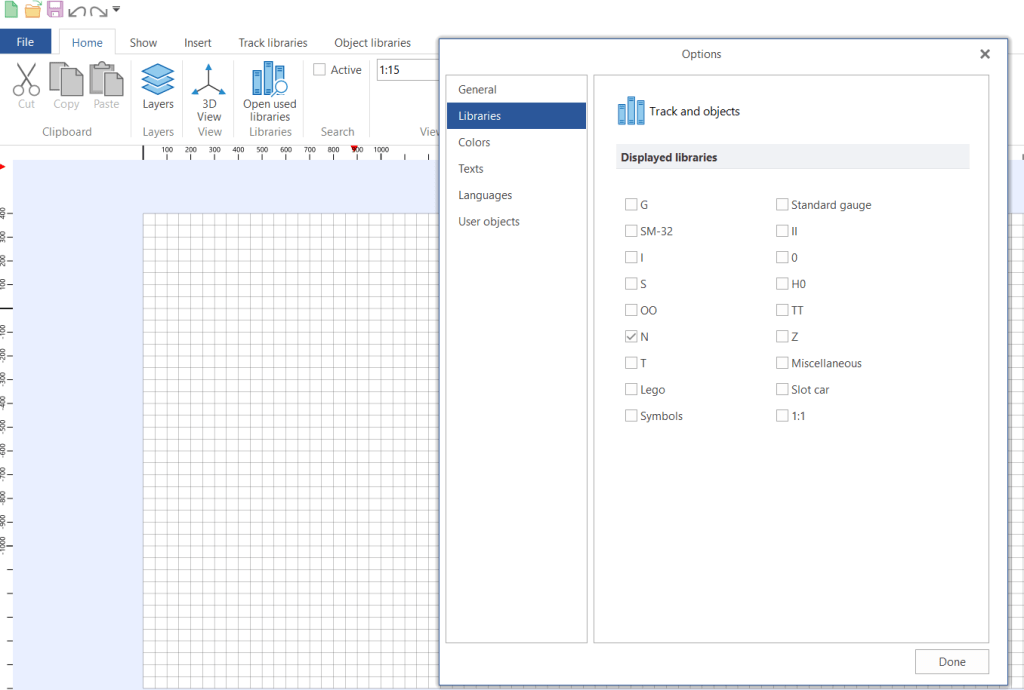1024x690 pixels.
Task: Close the Options dialog
Action: [x=985, y=54]
